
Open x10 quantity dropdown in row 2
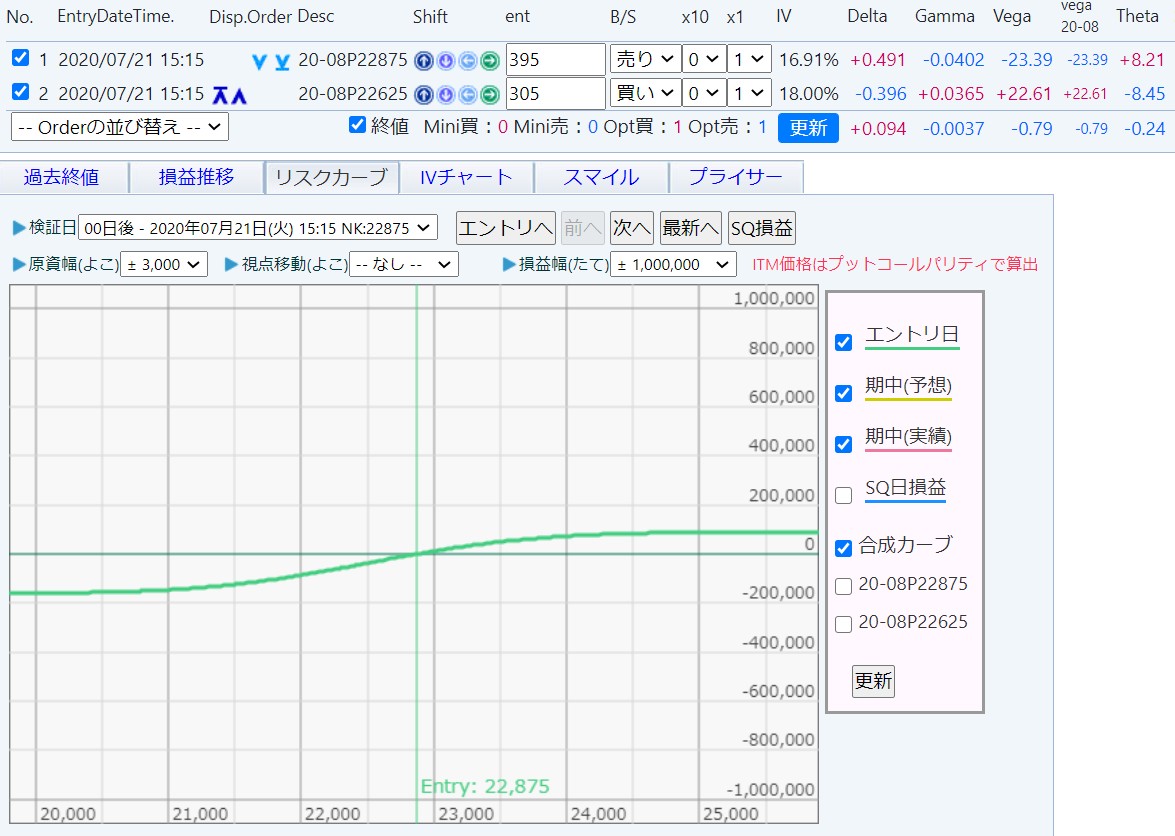pyautogui.click(x=704, y=93)
